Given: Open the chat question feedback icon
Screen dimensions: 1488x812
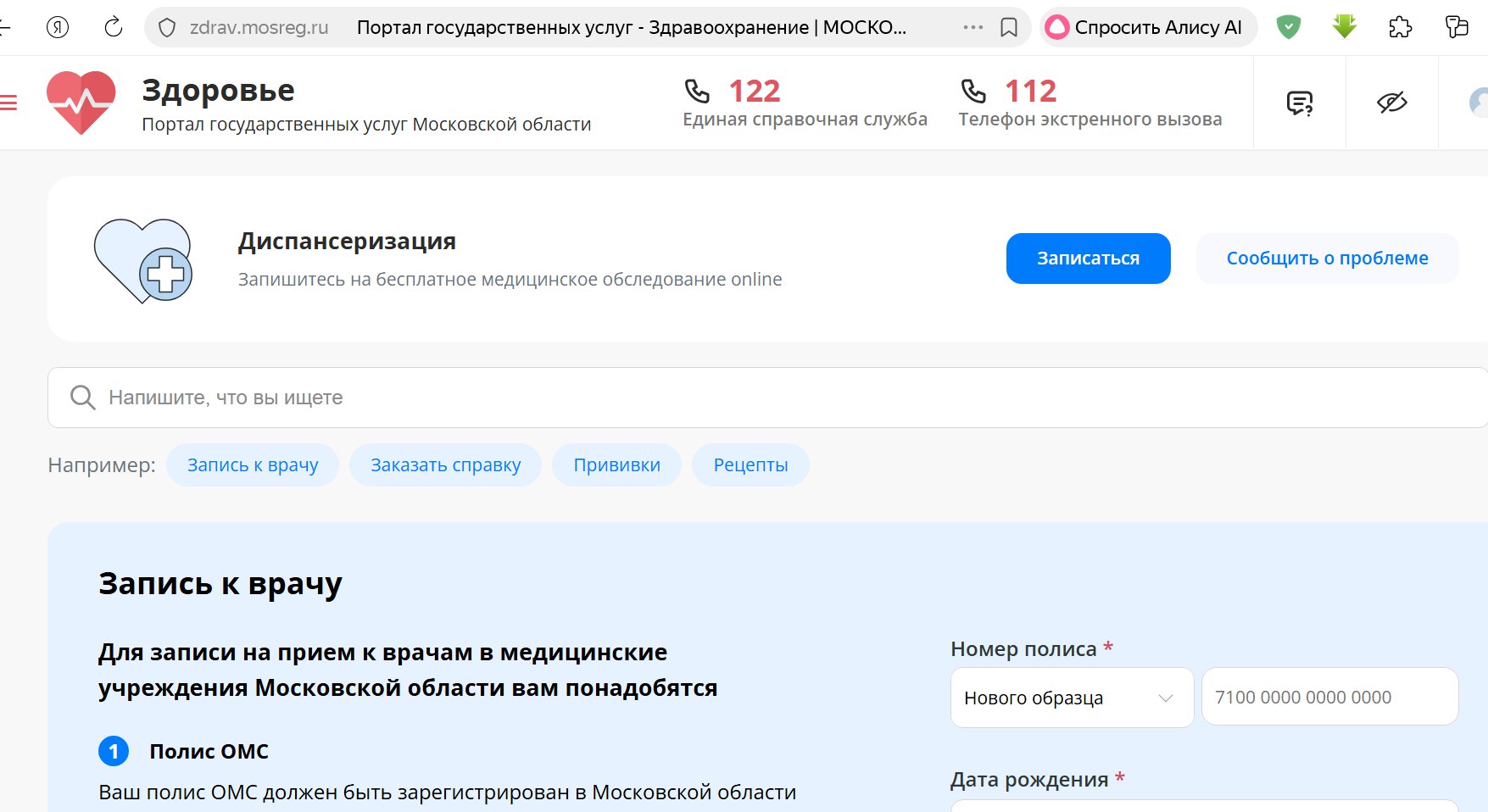Looking at the screenshot, I should pos(1299,103).
